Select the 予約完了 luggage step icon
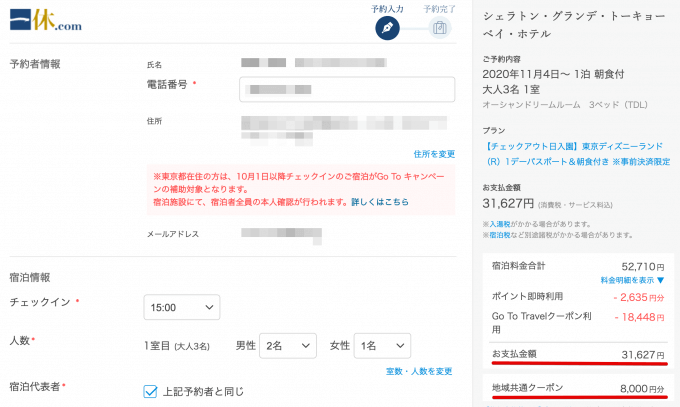680x407 pixels. 440,28
